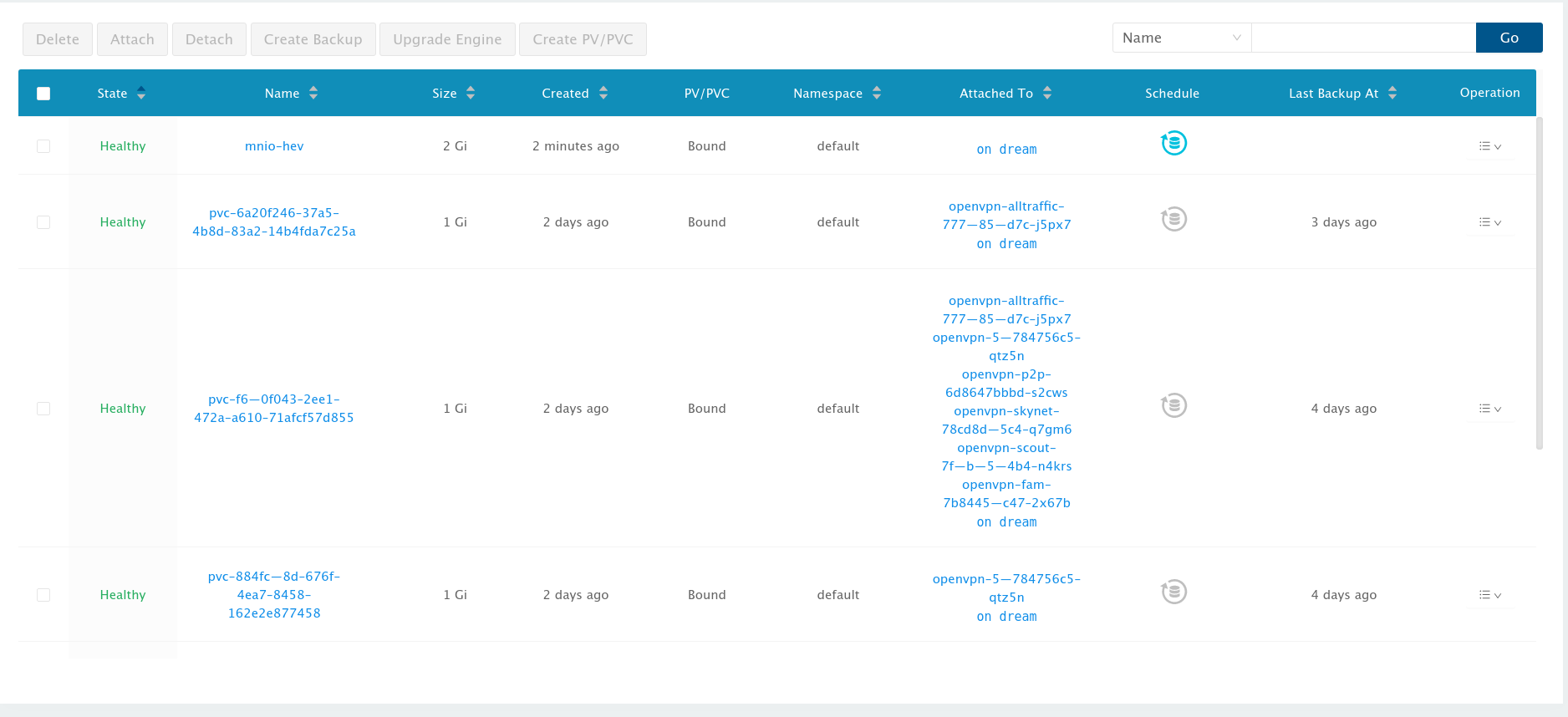Viewport: 1568px width, 717px height.
Task: Open volume pvc-f6—0f043-2ee1-472a-a610-71afcf57d855
Action: [x=274, y=409]
